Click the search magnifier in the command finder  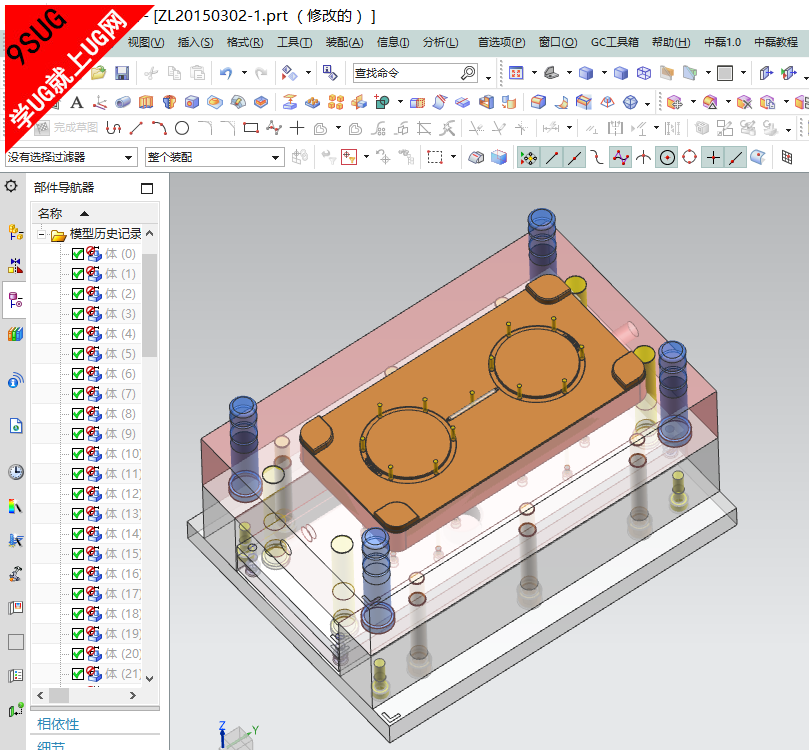468,73
